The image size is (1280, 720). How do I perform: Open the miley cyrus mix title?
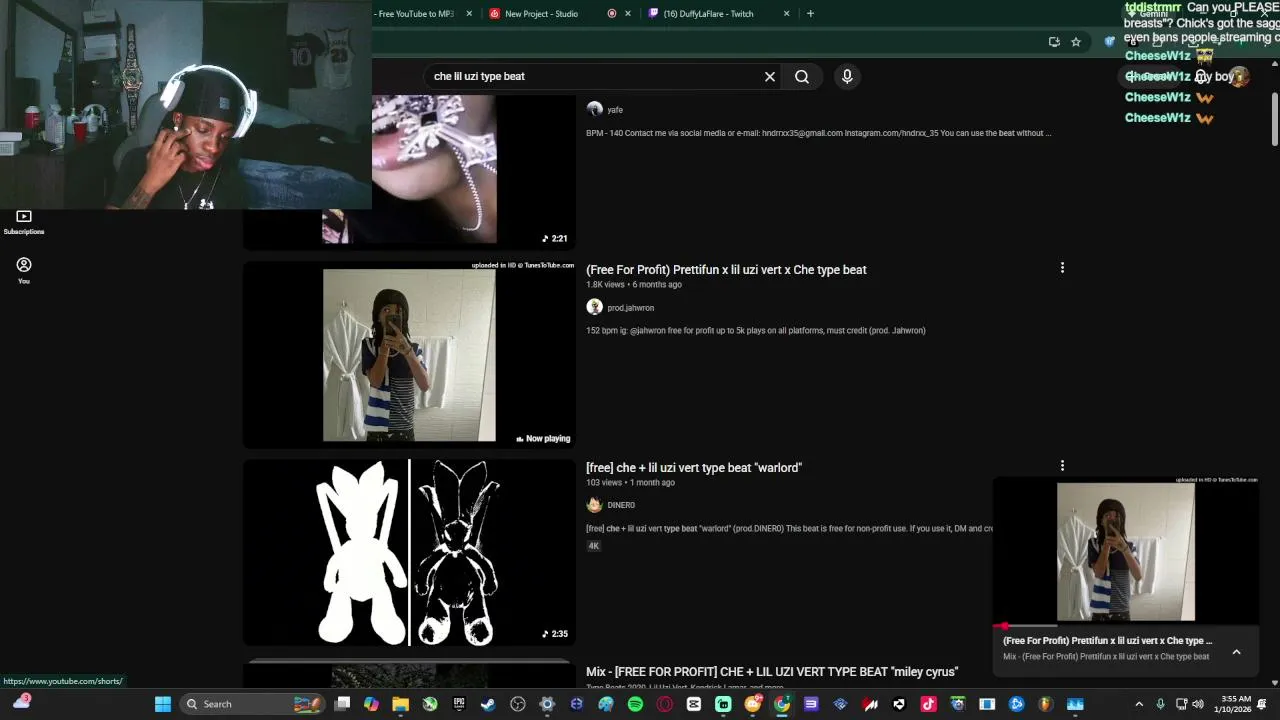point(772,672)
